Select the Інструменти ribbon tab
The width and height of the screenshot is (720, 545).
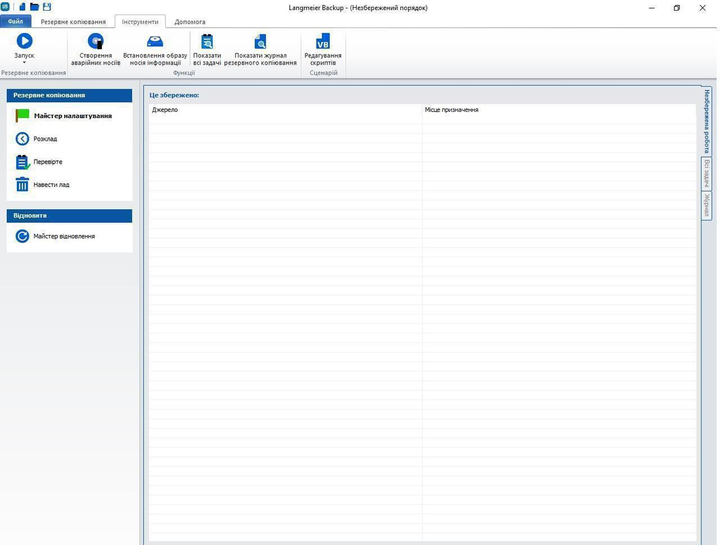[140, 22]
